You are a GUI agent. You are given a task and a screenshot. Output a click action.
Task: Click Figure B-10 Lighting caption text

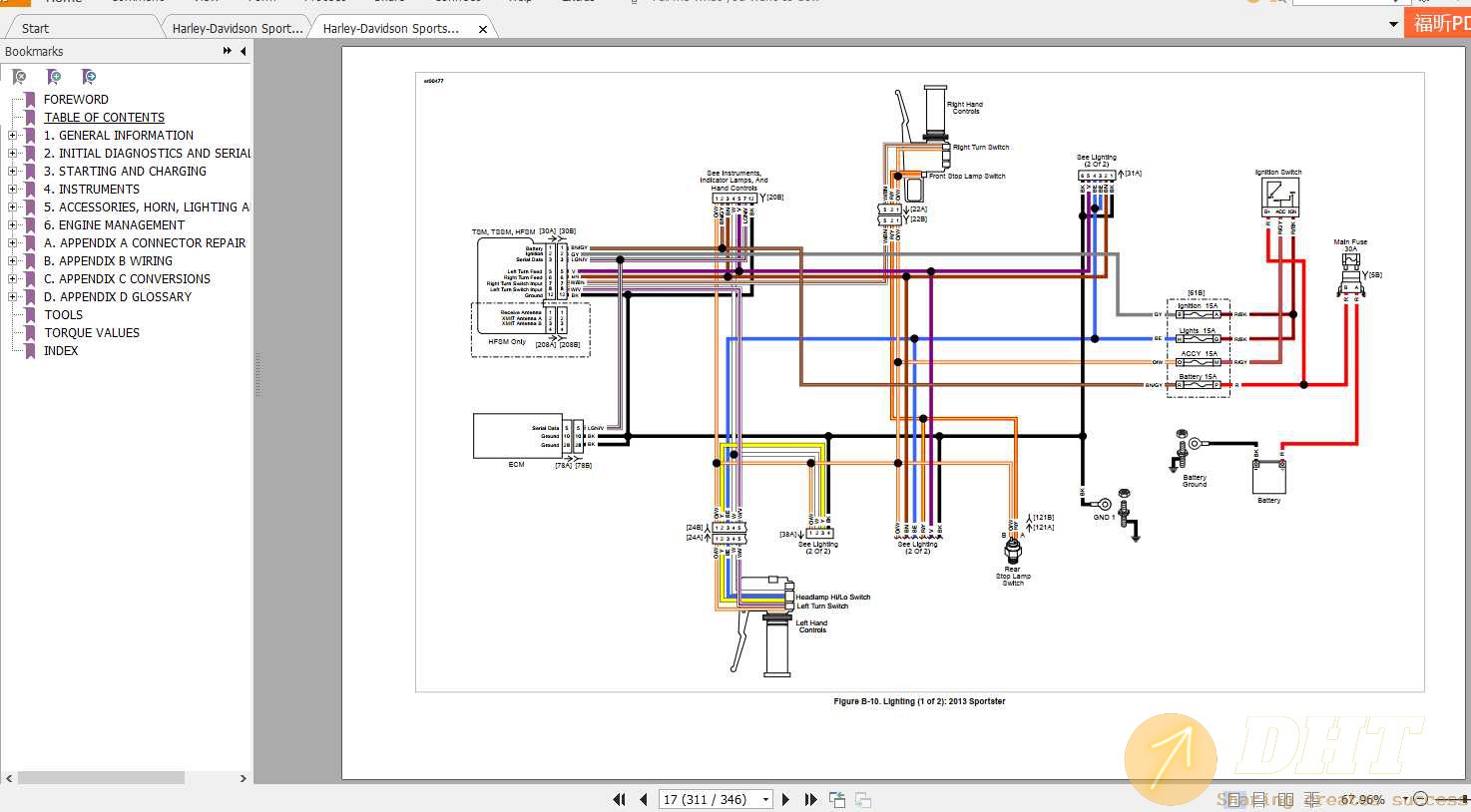[x=919, y=701]
